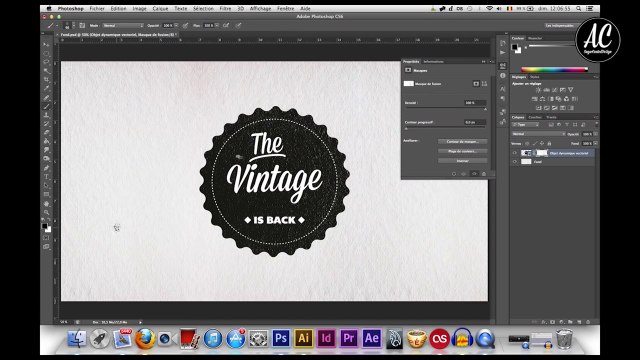The height and width of the screenshot is (360, 640).
Task: Select the Quick Selection tool
Action: (47, 71)
